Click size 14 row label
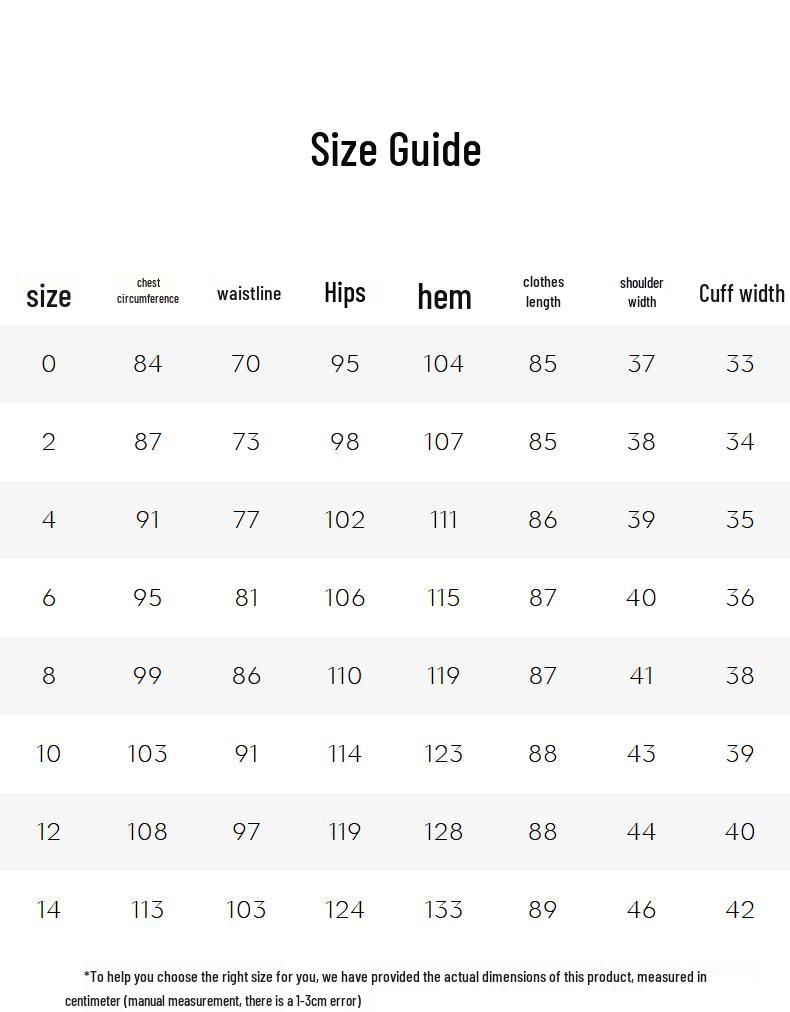 pos(48,910)
